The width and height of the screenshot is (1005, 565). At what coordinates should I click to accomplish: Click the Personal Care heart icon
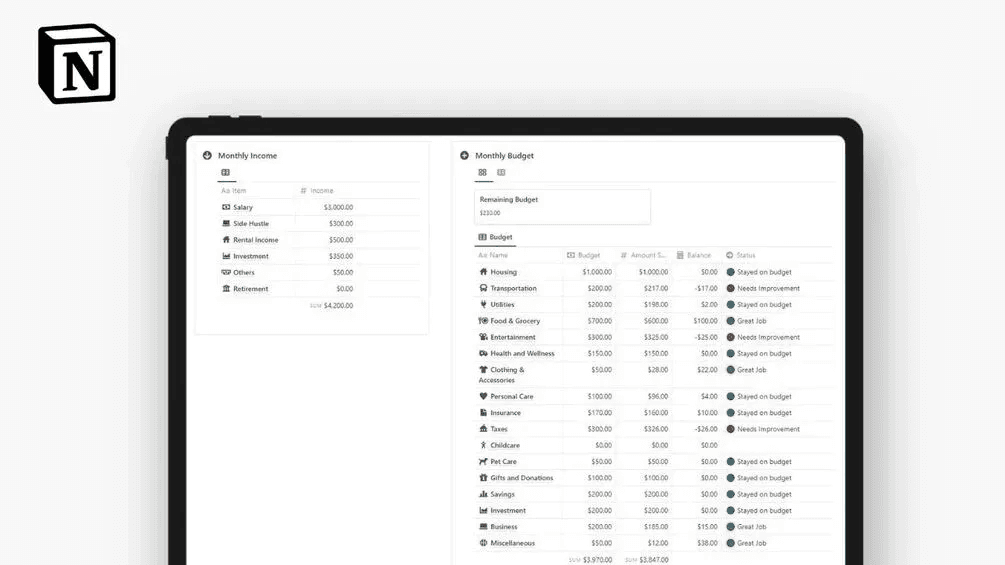pos(483,397)
